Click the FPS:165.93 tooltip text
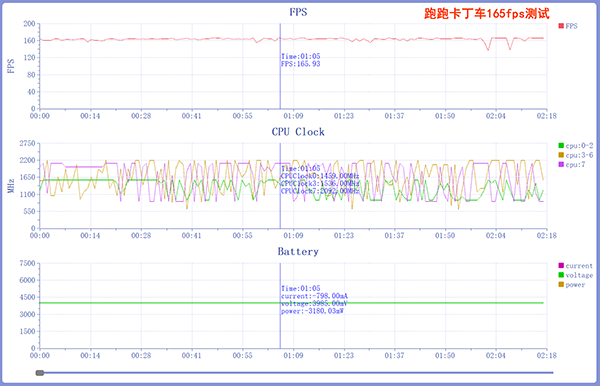 pyautogui.click(x=301, y=64)
